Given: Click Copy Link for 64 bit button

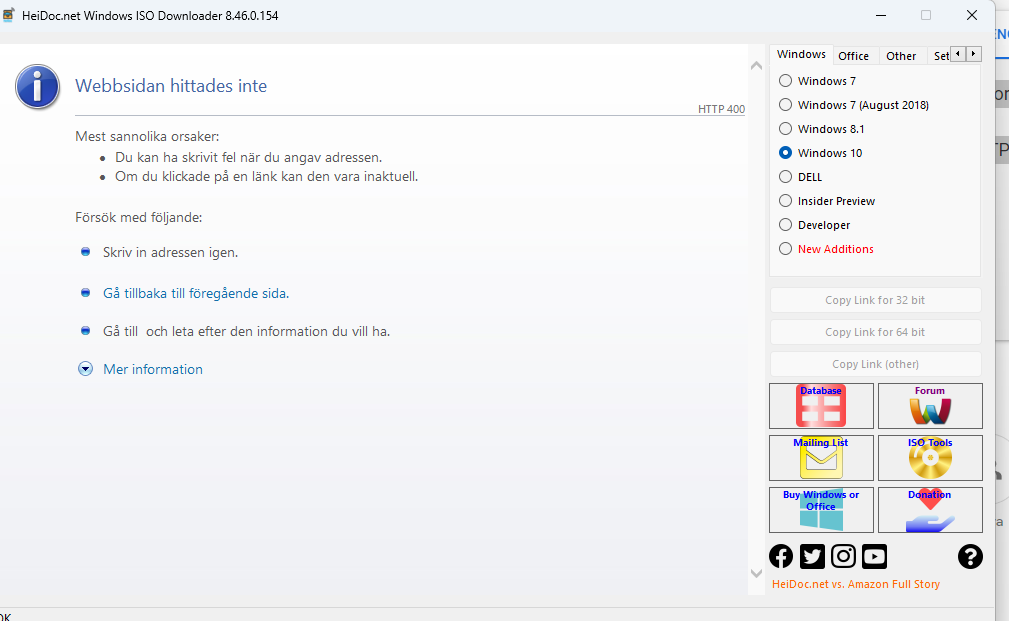Looking at the screenshot, I should pos(875,332).
